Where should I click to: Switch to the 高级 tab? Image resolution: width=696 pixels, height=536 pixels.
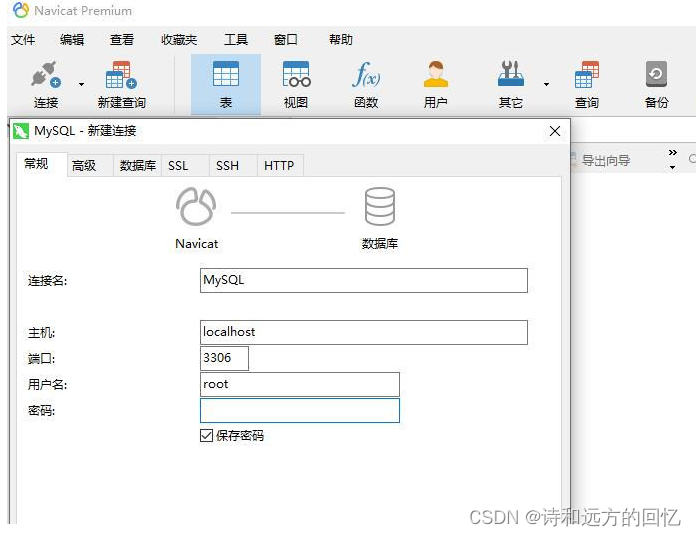(90, 166)
